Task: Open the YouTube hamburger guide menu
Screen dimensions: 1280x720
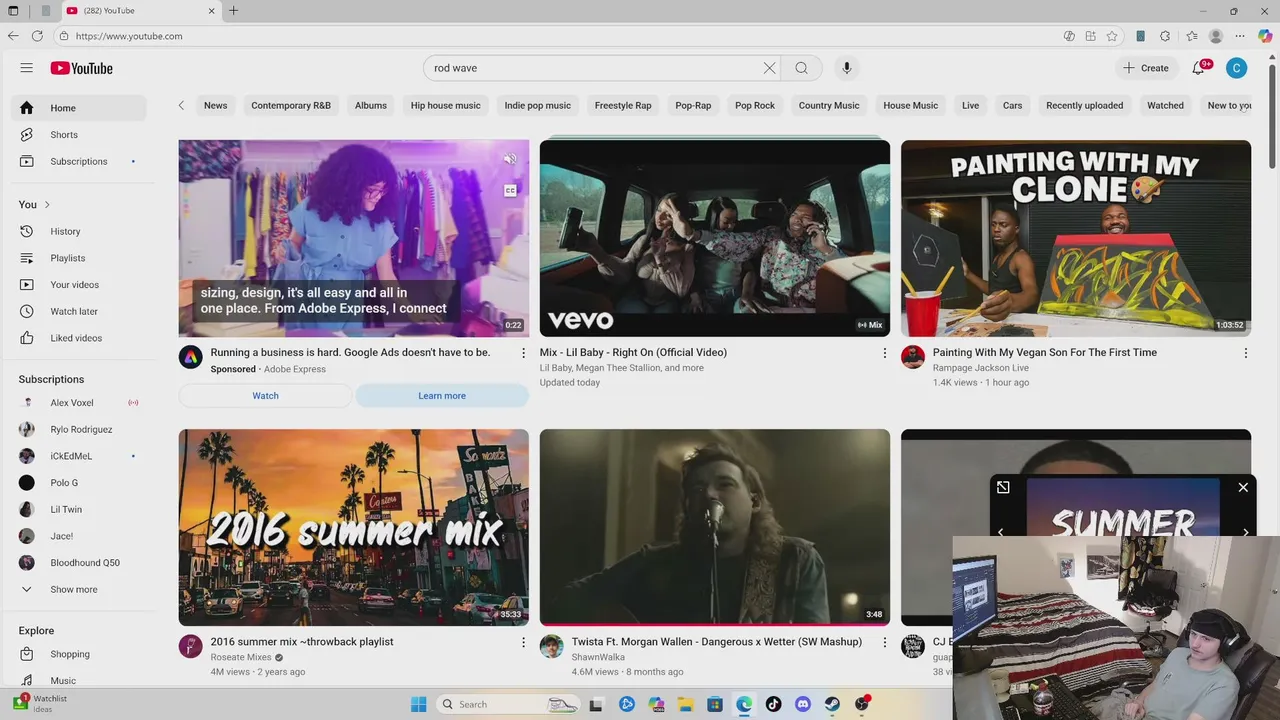Action: pos(27,68)
